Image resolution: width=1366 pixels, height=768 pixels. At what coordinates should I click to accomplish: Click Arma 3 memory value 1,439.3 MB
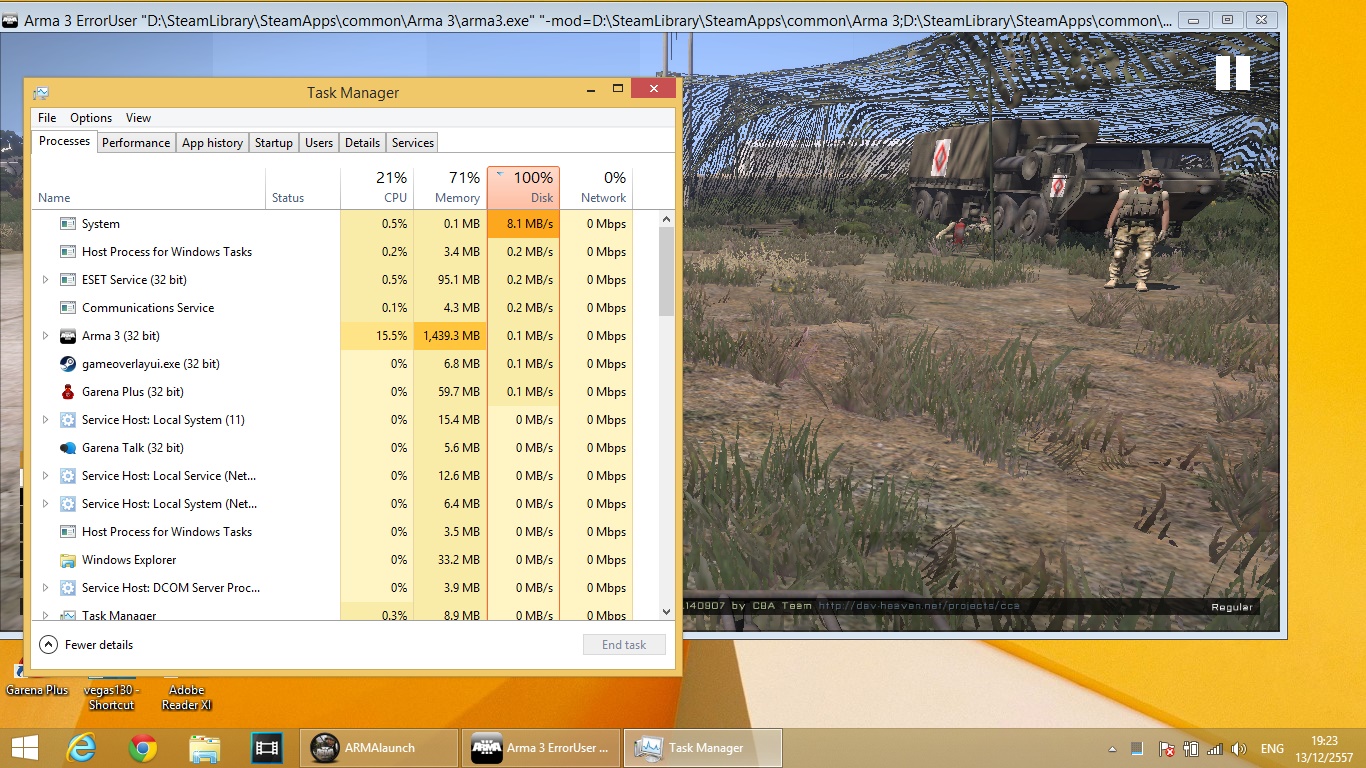click(450, 336)
